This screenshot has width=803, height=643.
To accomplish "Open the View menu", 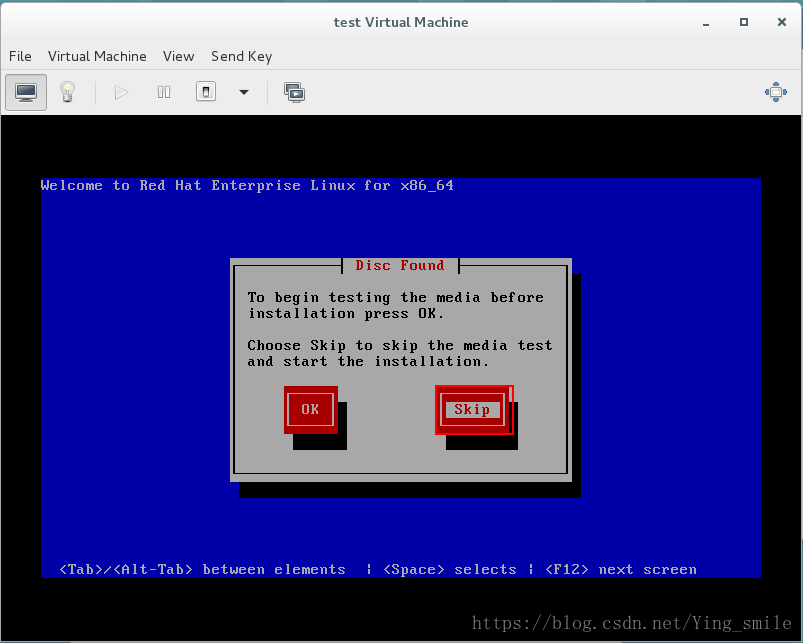I will [x=178, y=56].
